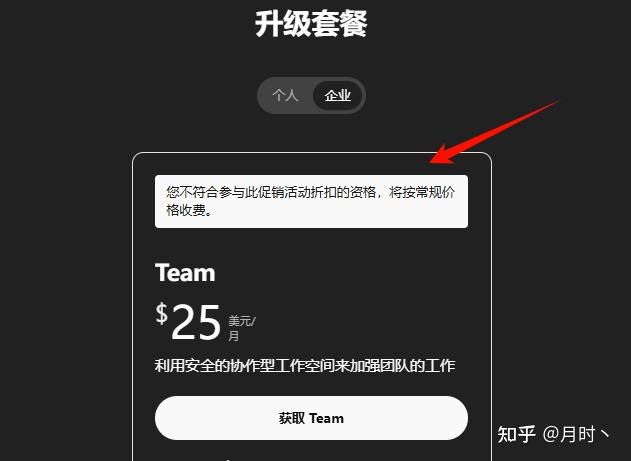Screen dimensions: 631x461
Task: Click the red arrow head annotation
Action: [443, 155]
